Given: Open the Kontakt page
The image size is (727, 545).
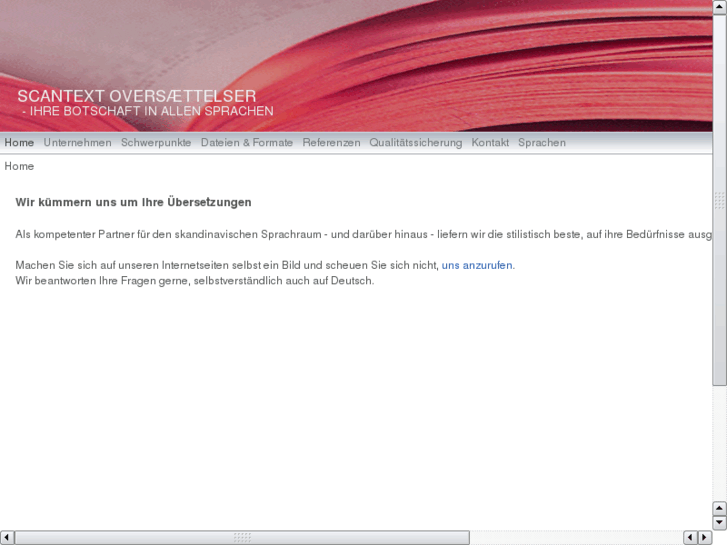Looking at the screenshot, I should (x=490, y=142).
